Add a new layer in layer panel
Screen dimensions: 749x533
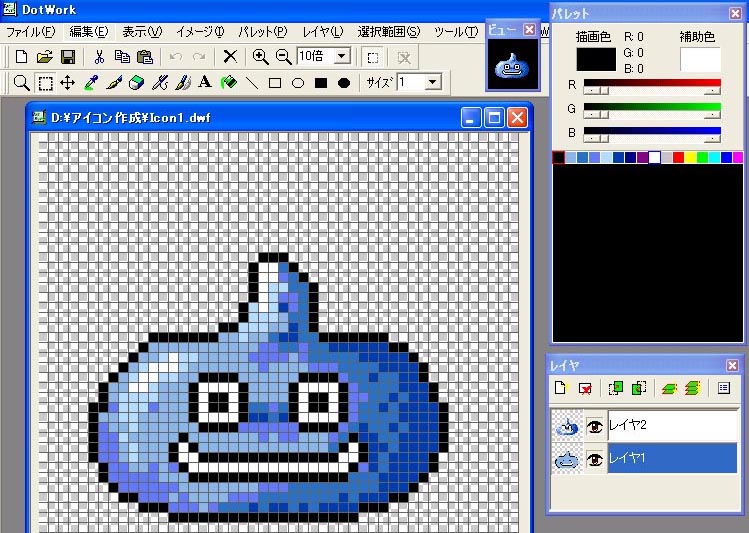(x=561, y=387)
